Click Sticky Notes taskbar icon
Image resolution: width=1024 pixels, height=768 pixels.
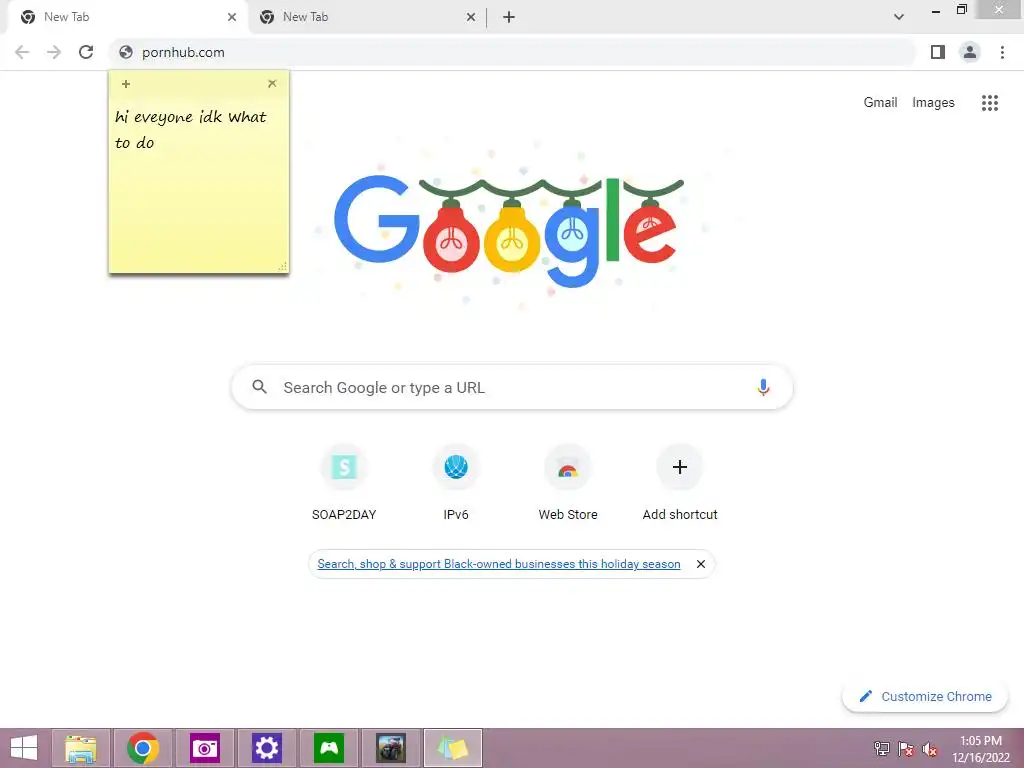click(x=453, y=748)
